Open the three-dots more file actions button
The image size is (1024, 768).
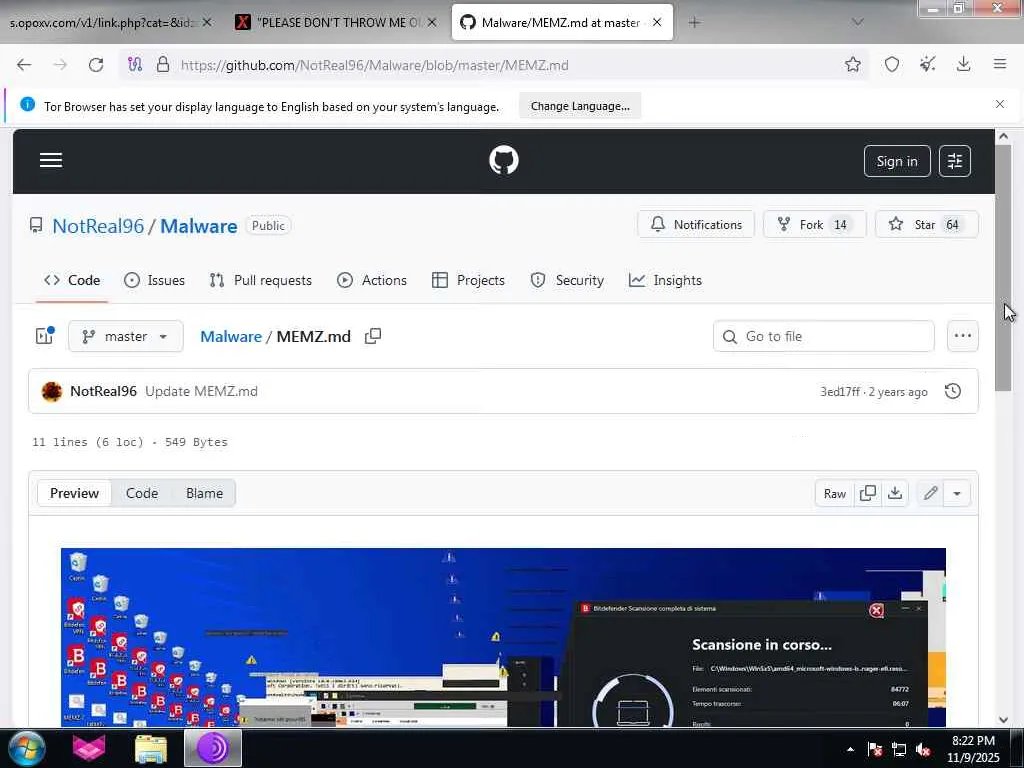963,336
